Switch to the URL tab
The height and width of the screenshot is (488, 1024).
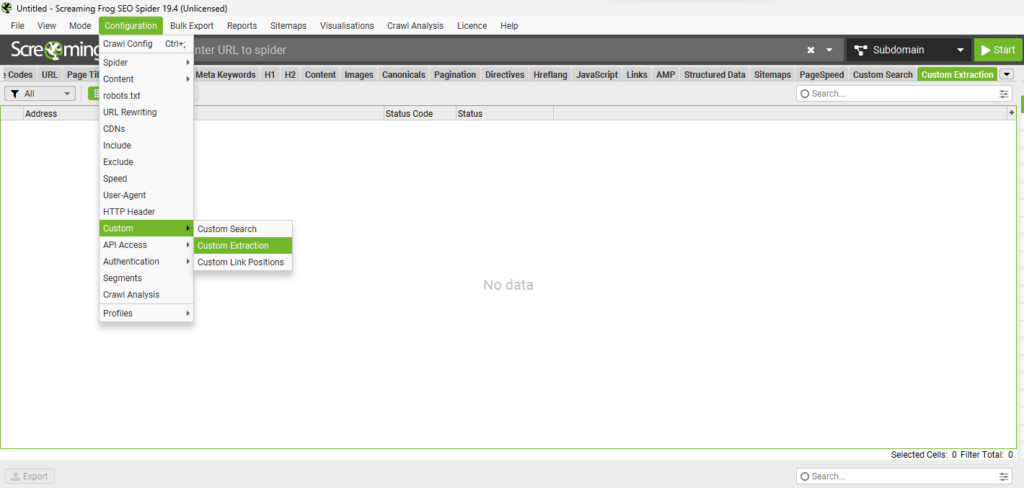pyautogui.click(x=50, y=75)
